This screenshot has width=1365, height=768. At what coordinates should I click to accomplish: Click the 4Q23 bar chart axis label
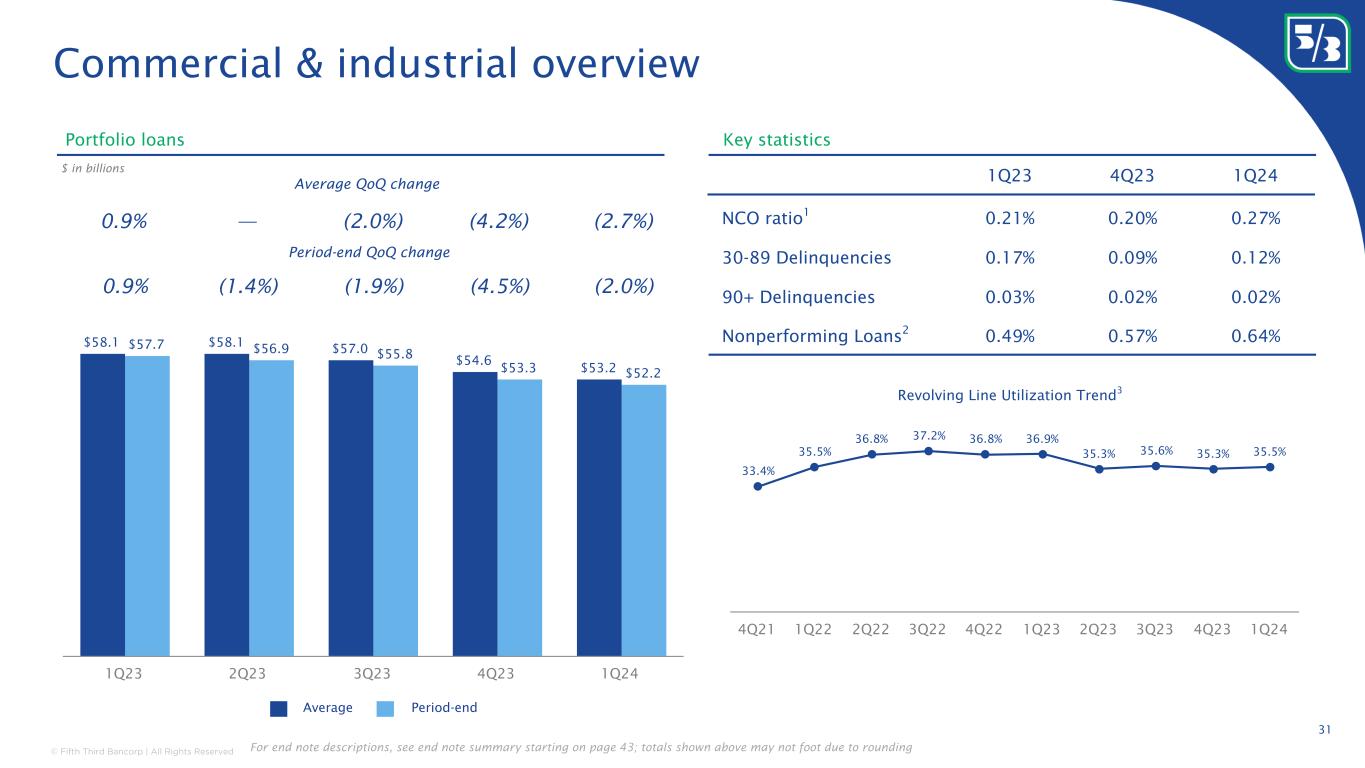(496, 673)
